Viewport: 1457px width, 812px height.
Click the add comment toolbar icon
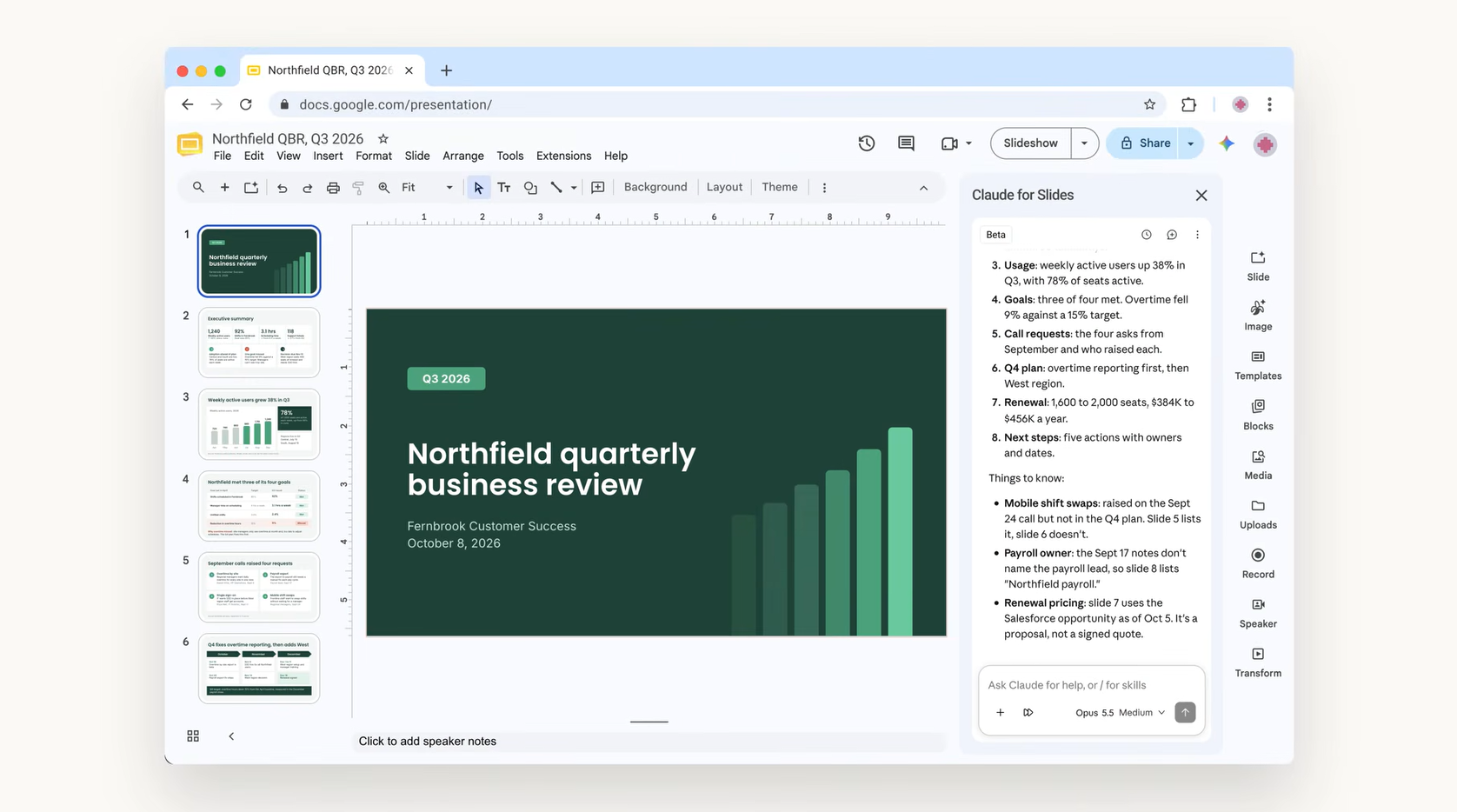coord(598,188)
